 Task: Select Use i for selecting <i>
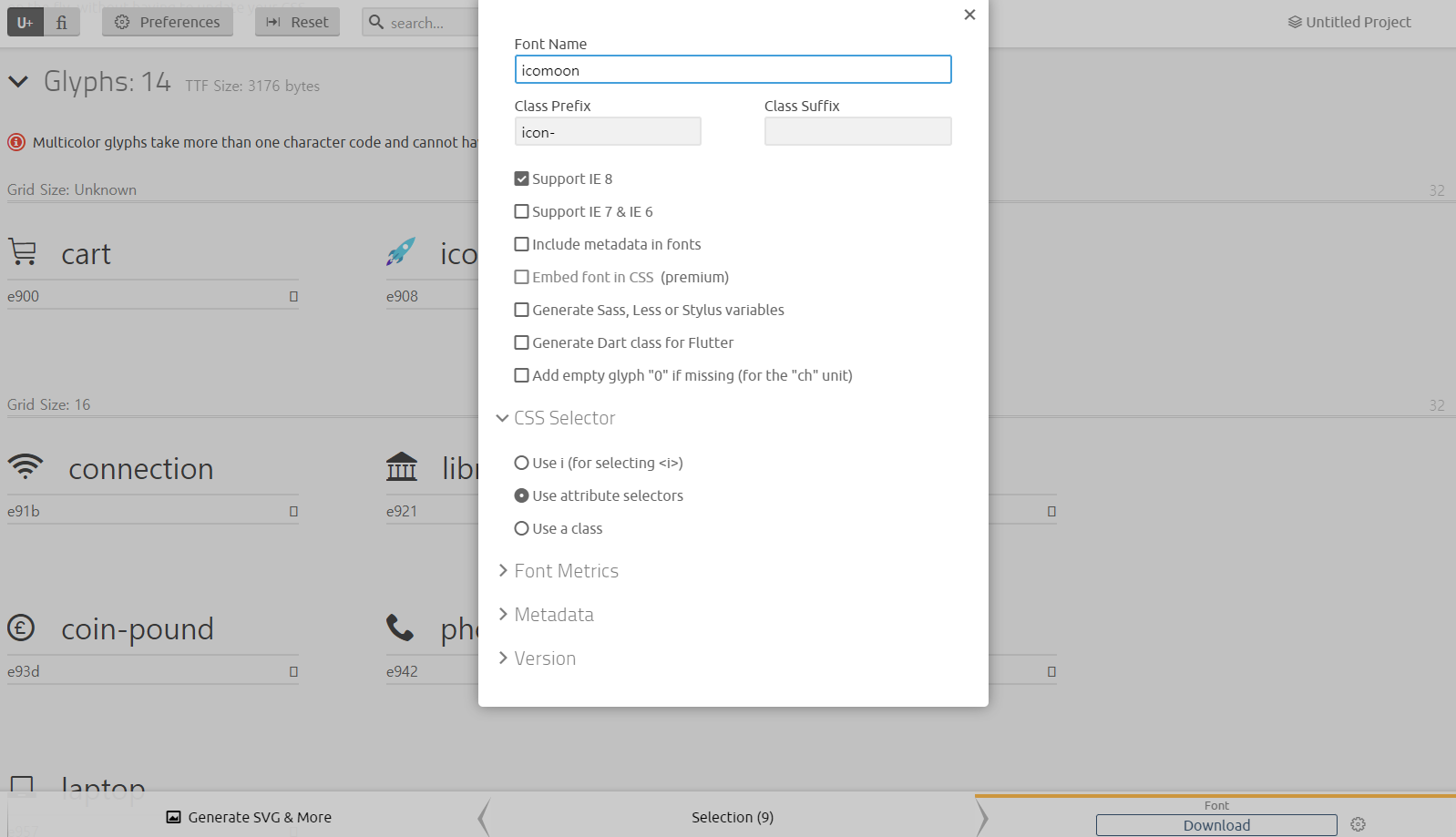(x=522, y=463)
